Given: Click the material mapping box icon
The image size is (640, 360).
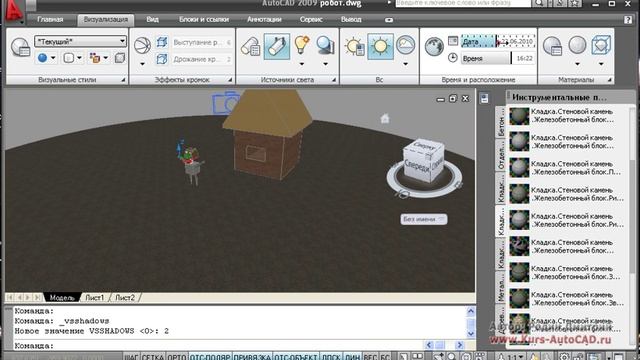Looking at the screenshot, I should pyautogui.click(x=601, y=45).
